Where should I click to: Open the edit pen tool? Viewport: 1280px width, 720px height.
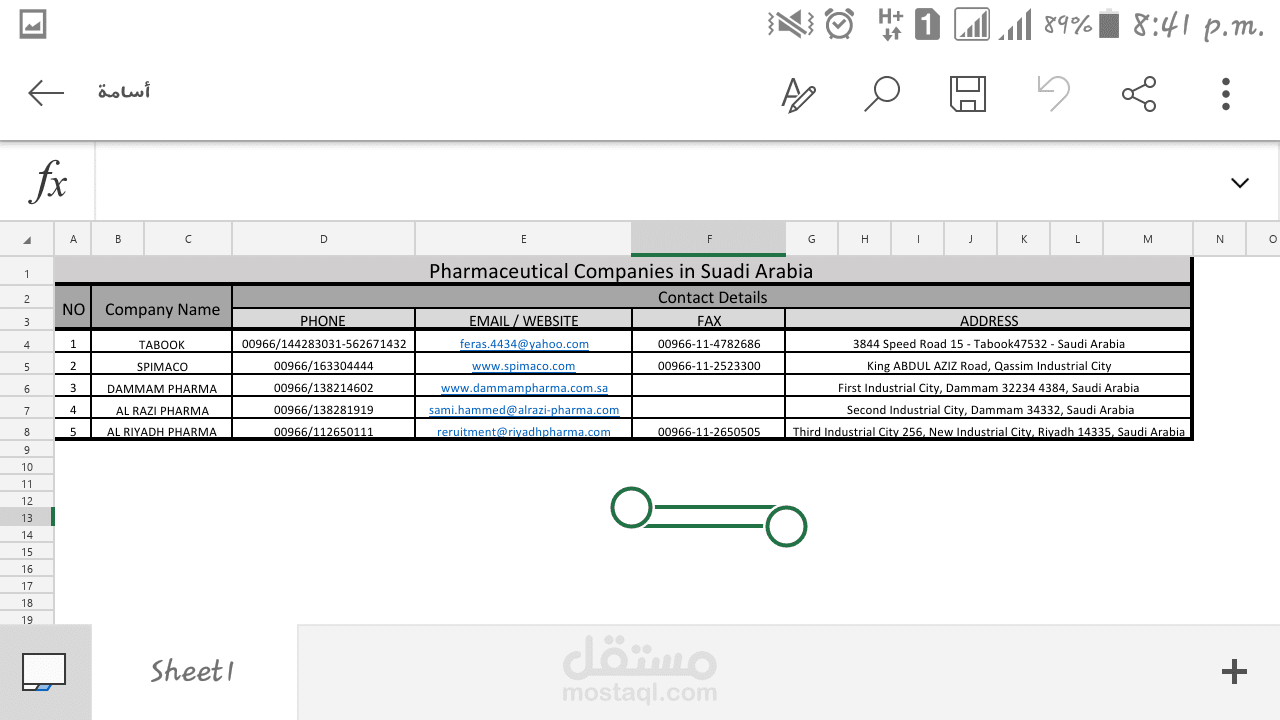pyautogui.click(x=798, y=94)
